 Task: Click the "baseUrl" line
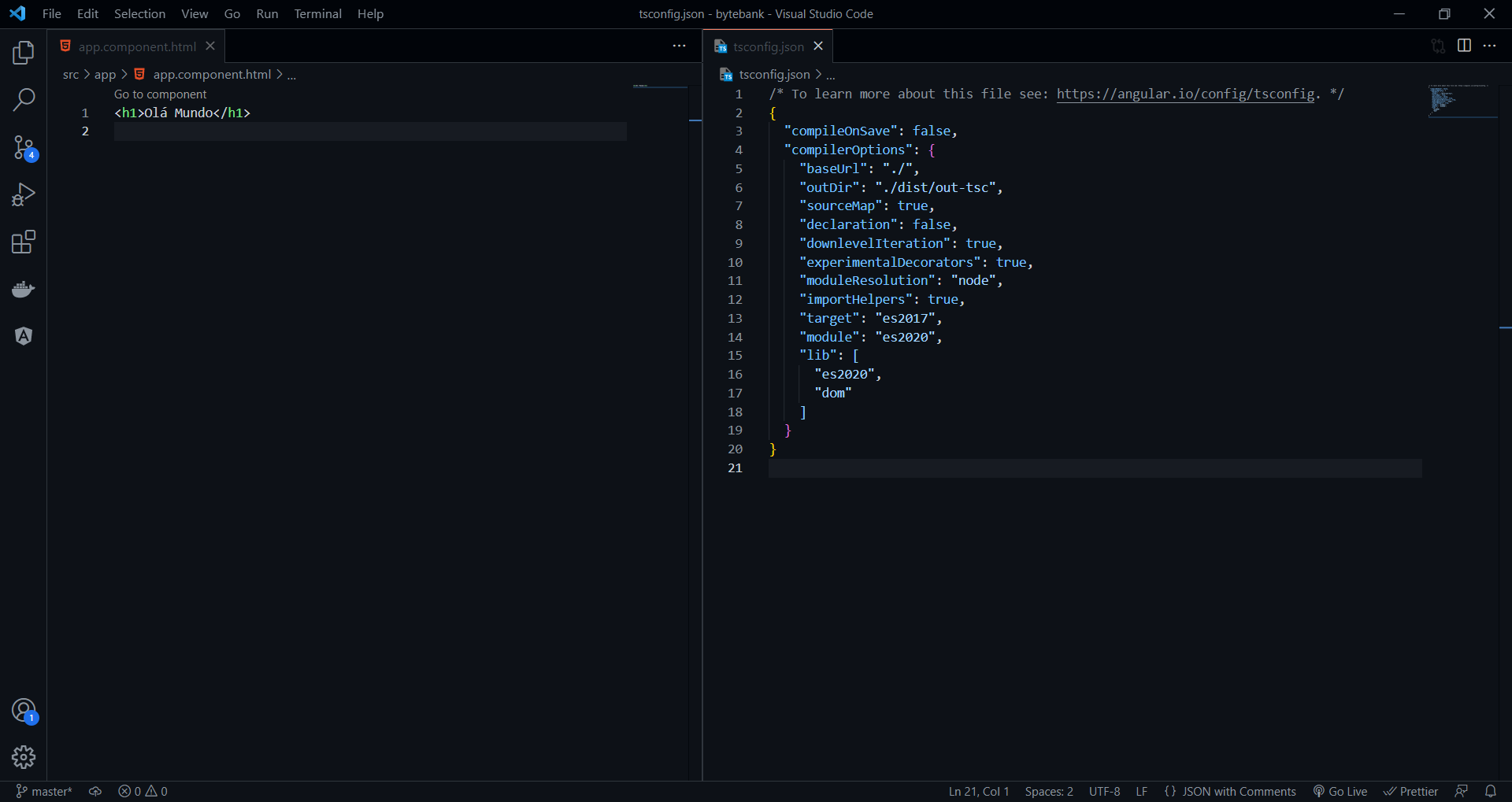pos(859,168)
